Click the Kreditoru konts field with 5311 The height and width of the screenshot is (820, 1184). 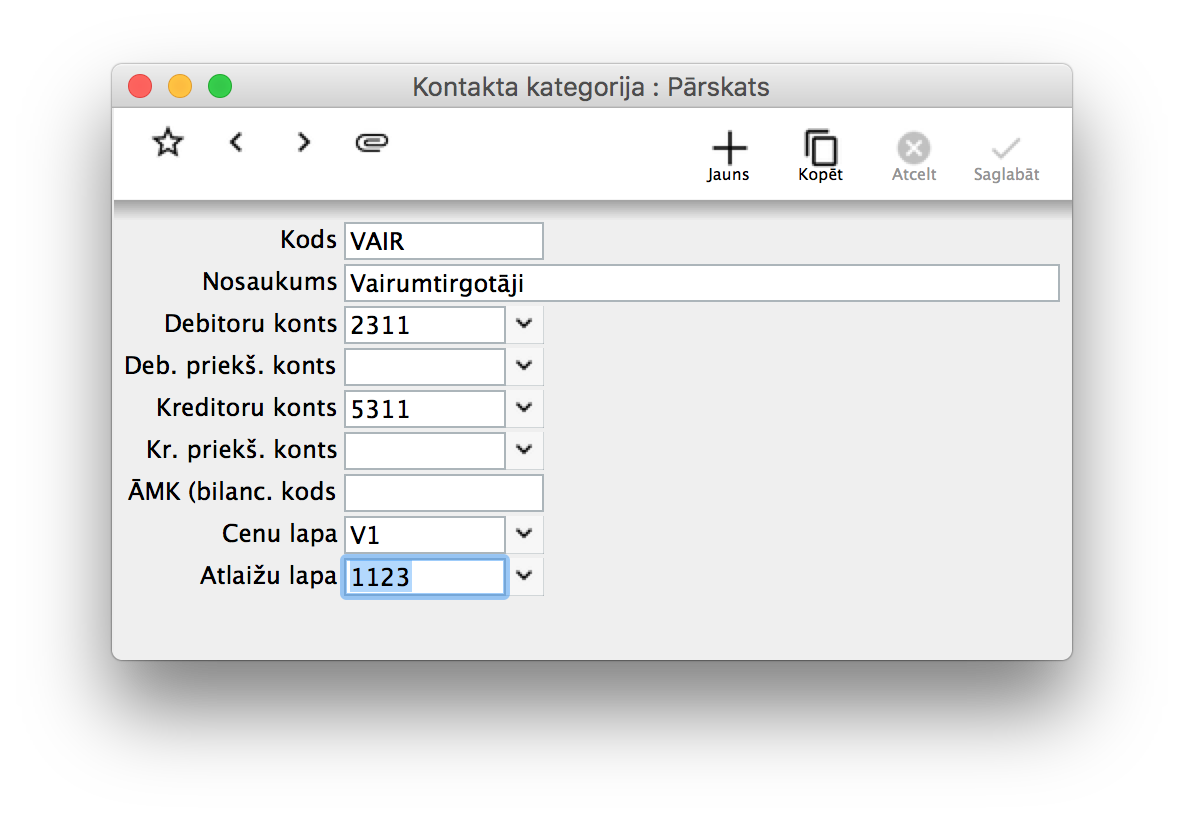pyautogui.click(x=425, y=409)
